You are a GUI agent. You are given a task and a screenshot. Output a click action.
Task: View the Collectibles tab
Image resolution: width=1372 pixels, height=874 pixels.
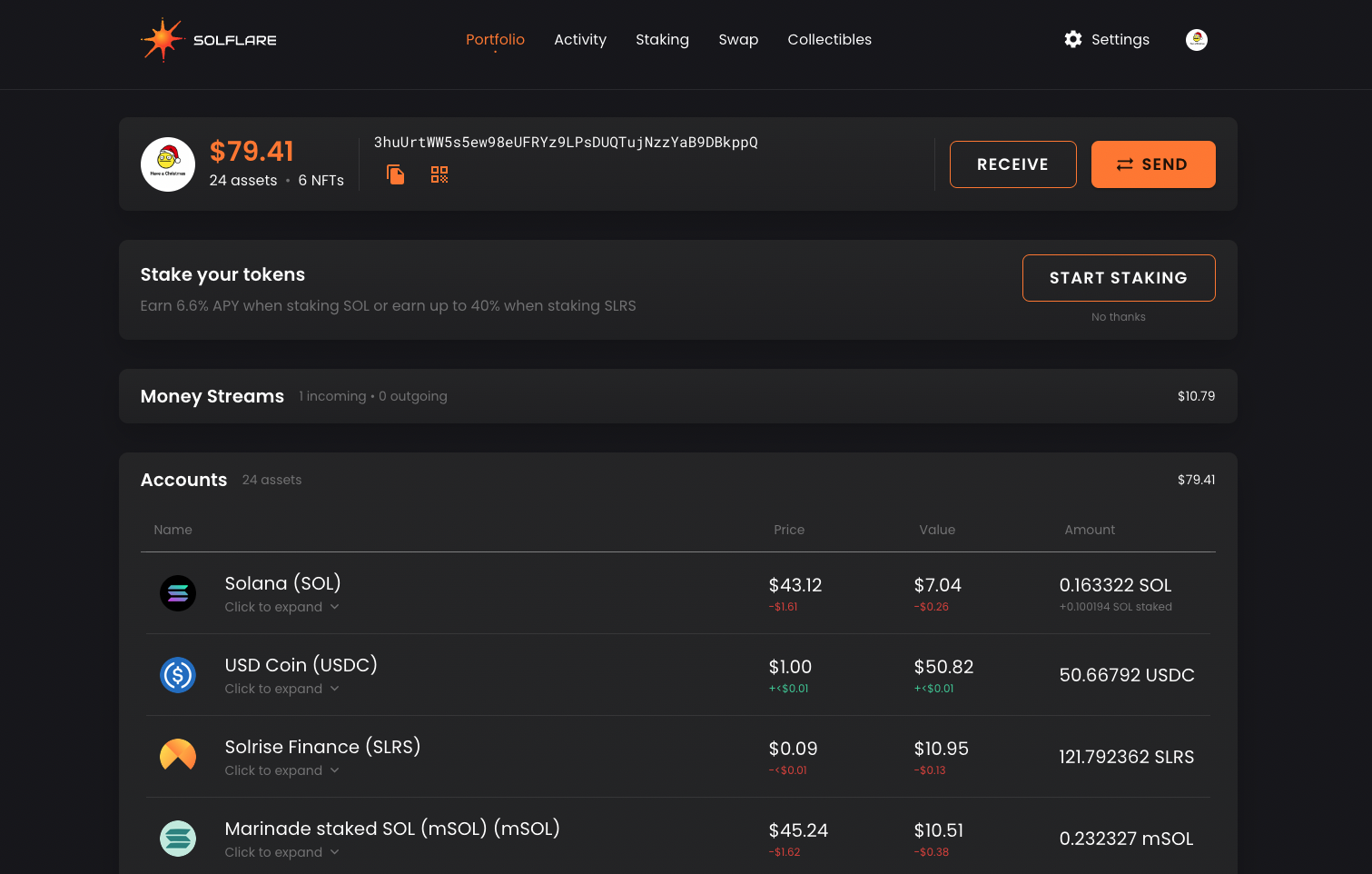tap(829, 39)
